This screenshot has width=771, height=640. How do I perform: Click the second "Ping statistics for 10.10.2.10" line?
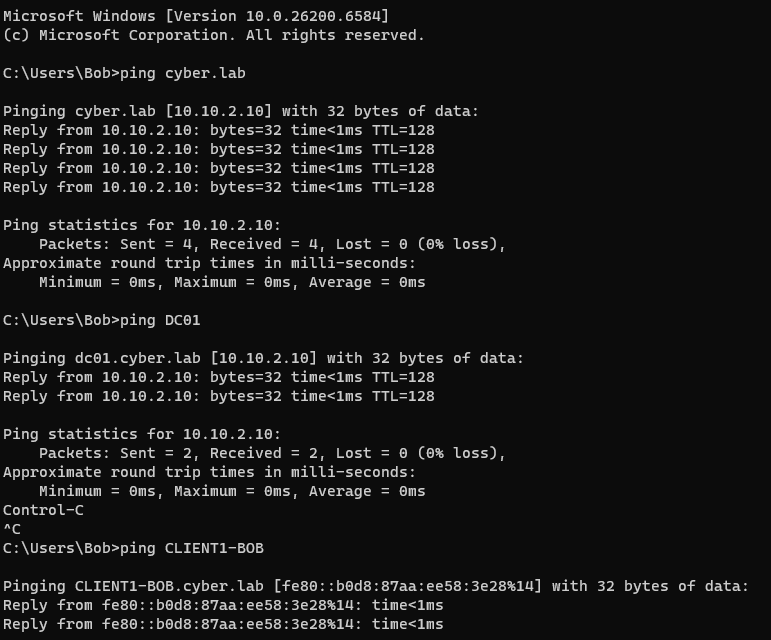142,434
